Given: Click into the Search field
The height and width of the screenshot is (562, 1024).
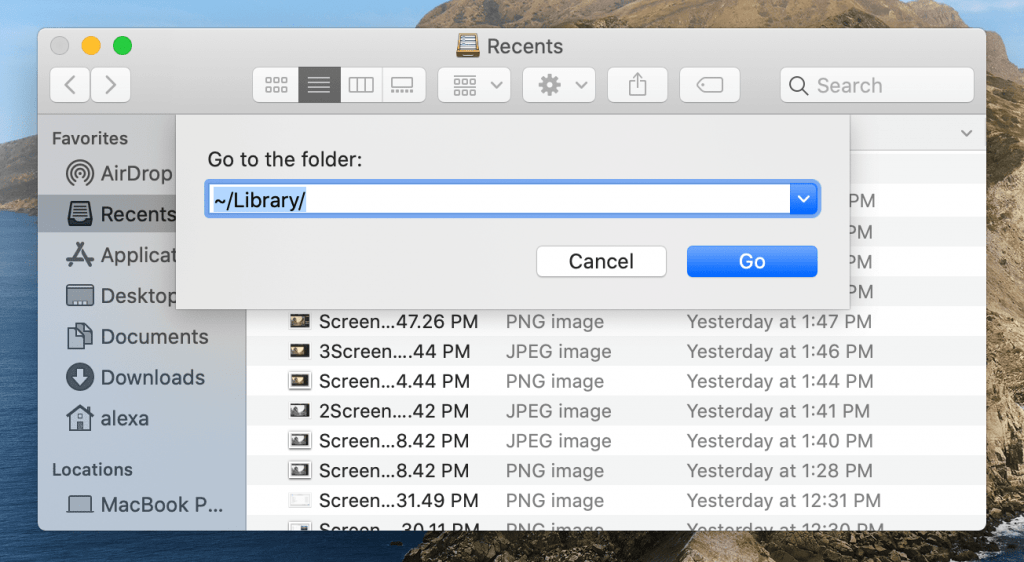Looking at the screenshot, I should coord(876,85).
